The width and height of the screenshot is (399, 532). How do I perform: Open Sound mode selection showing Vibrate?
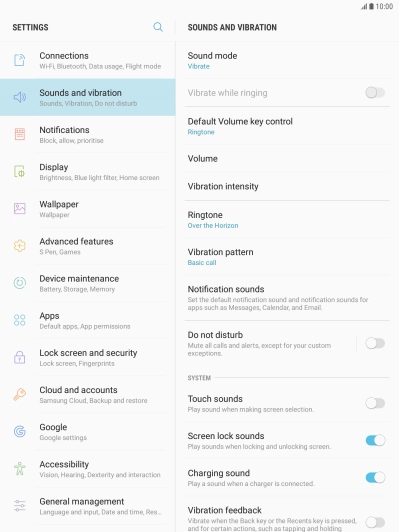click(287, 60)
